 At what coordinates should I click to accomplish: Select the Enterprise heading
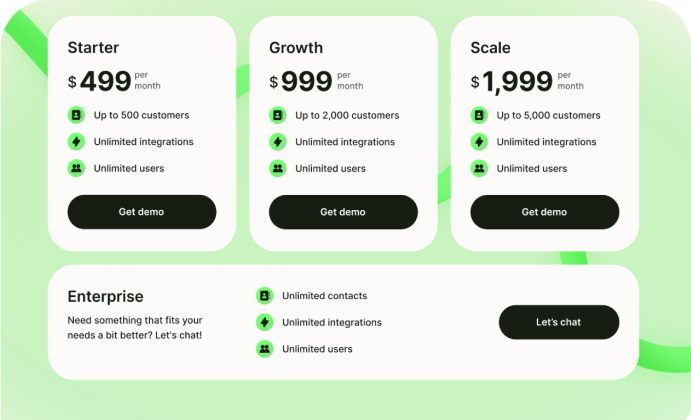pyautogui.click(x=105, y=296)
